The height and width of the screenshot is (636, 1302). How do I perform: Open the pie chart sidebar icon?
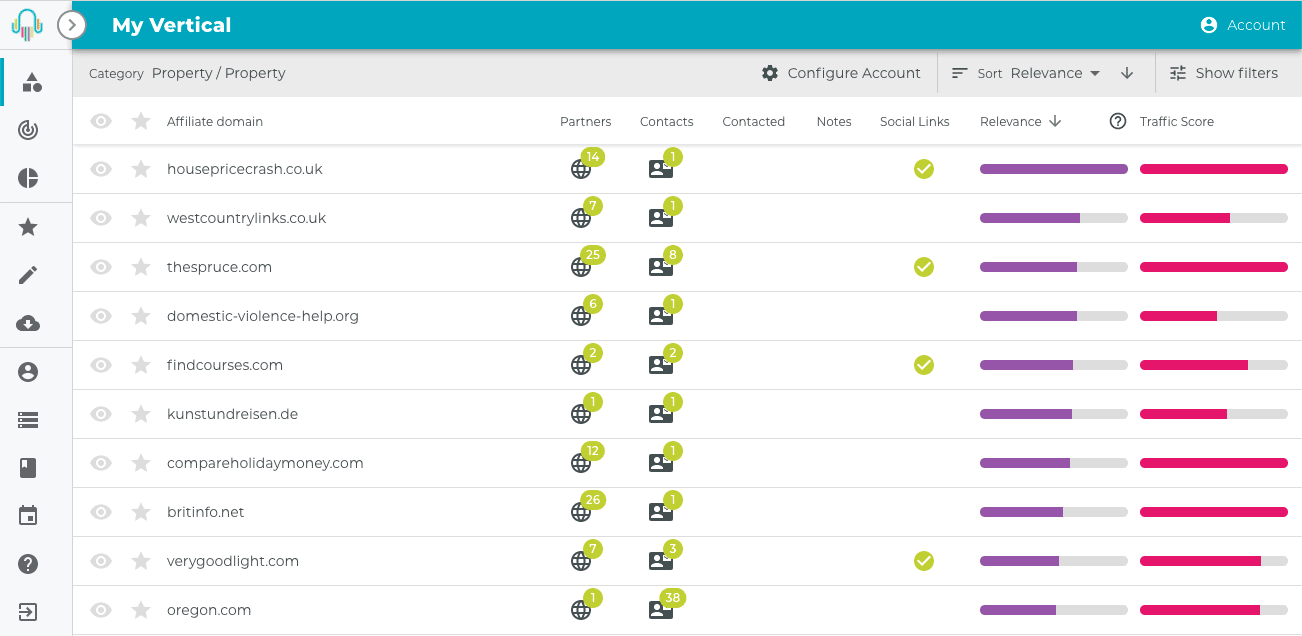click(28, 178)
